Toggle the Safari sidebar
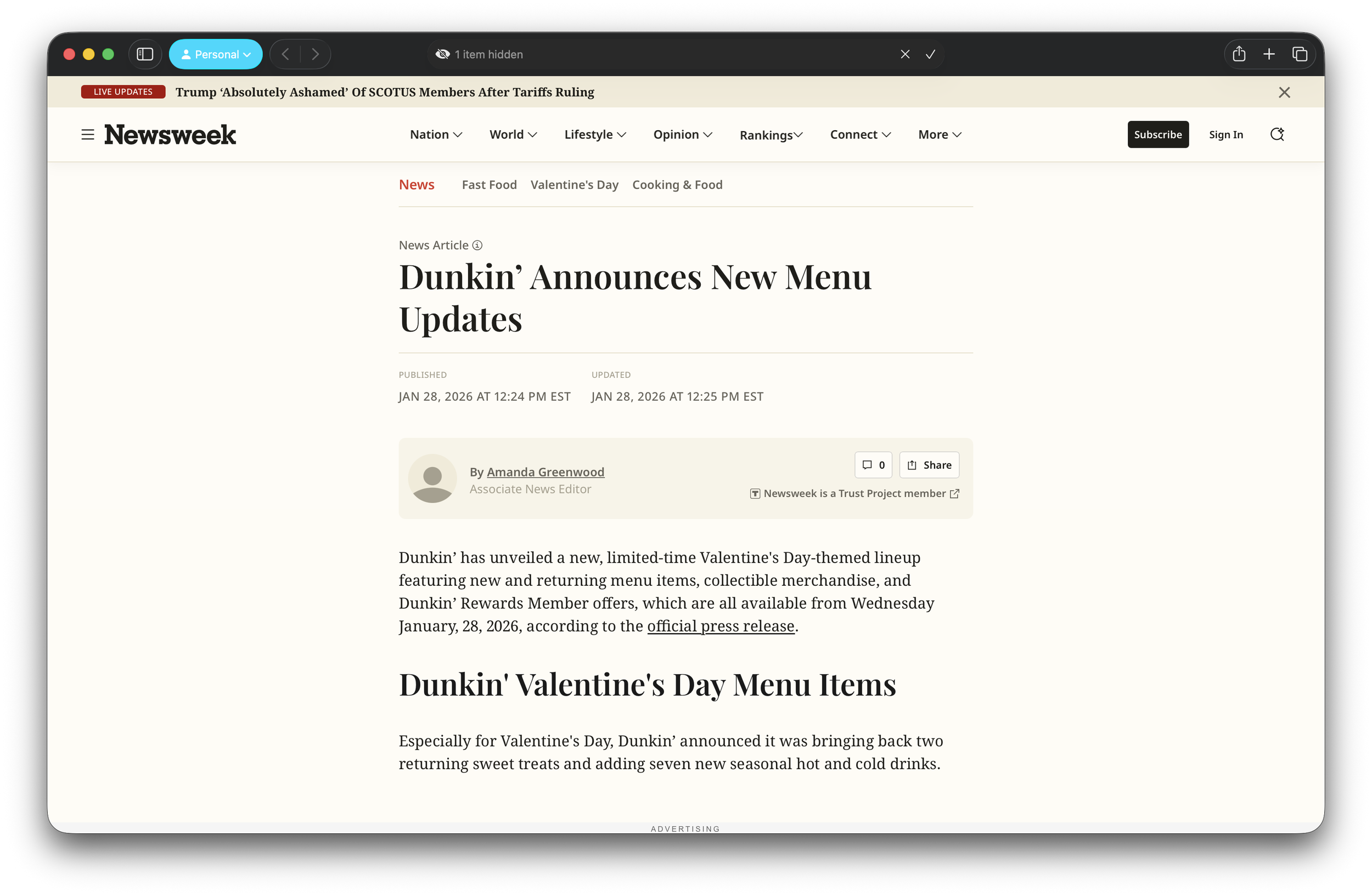The image size is (1372, 896). [145, 54]
